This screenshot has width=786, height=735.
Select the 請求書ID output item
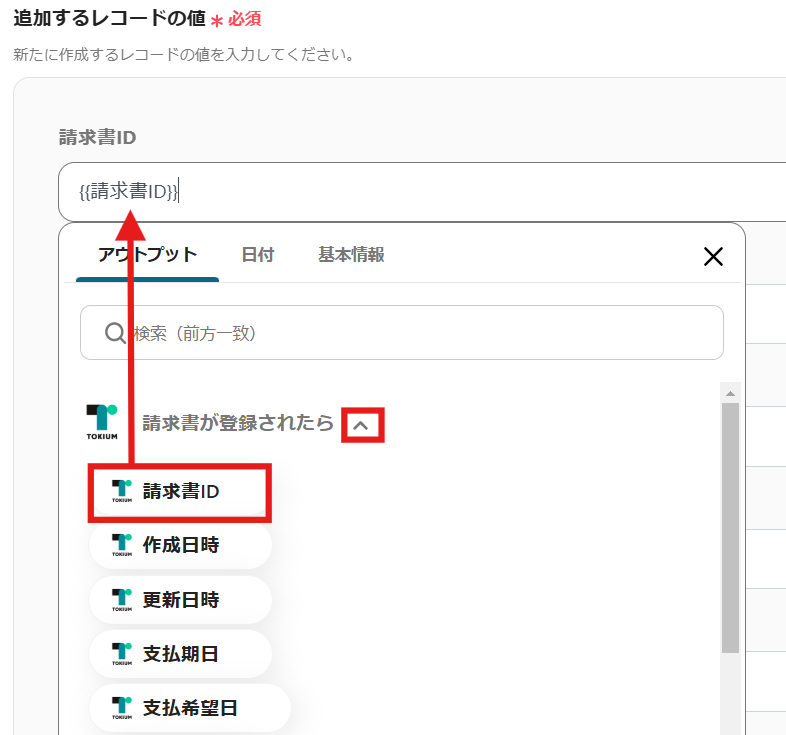tap(180, 492)
